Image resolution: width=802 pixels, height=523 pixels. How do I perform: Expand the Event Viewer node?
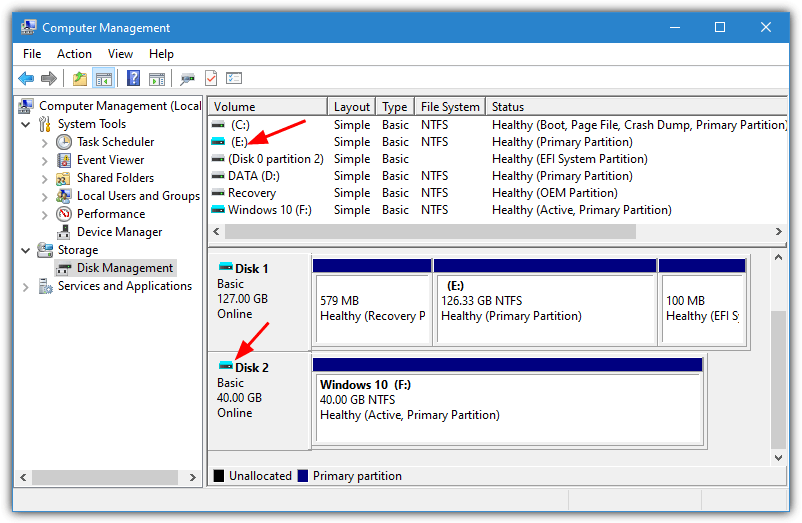click(44, 161)
